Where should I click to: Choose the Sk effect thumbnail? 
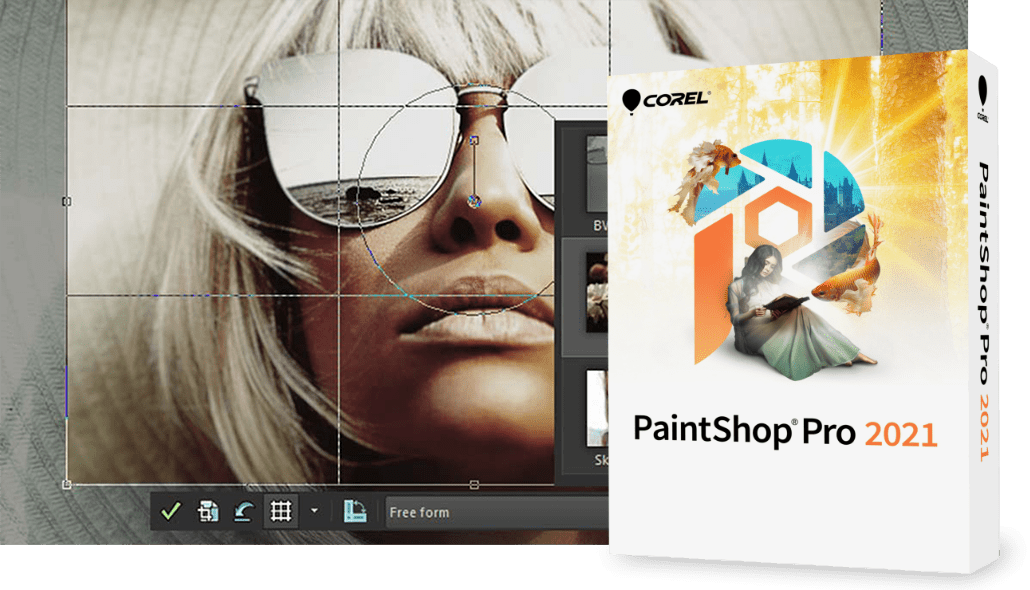(596, 407)
